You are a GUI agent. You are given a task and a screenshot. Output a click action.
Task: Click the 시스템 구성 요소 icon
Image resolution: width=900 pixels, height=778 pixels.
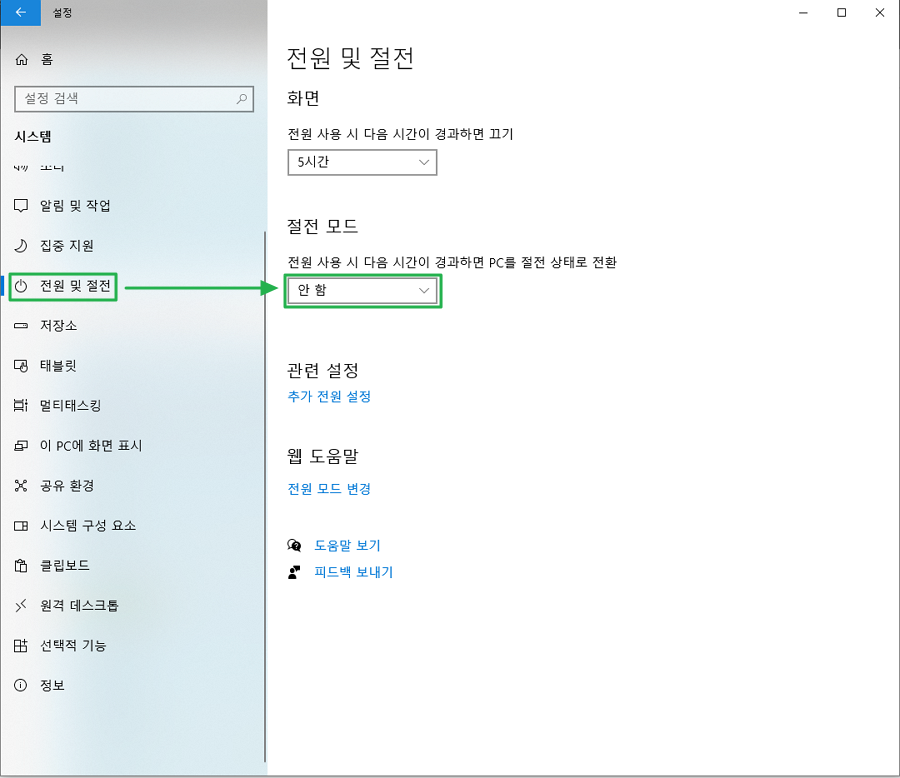coord(21,526)
